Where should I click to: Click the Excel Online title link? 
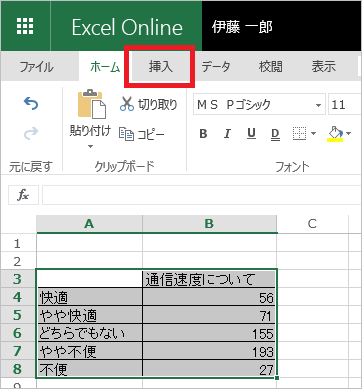[x=127, y=27]
